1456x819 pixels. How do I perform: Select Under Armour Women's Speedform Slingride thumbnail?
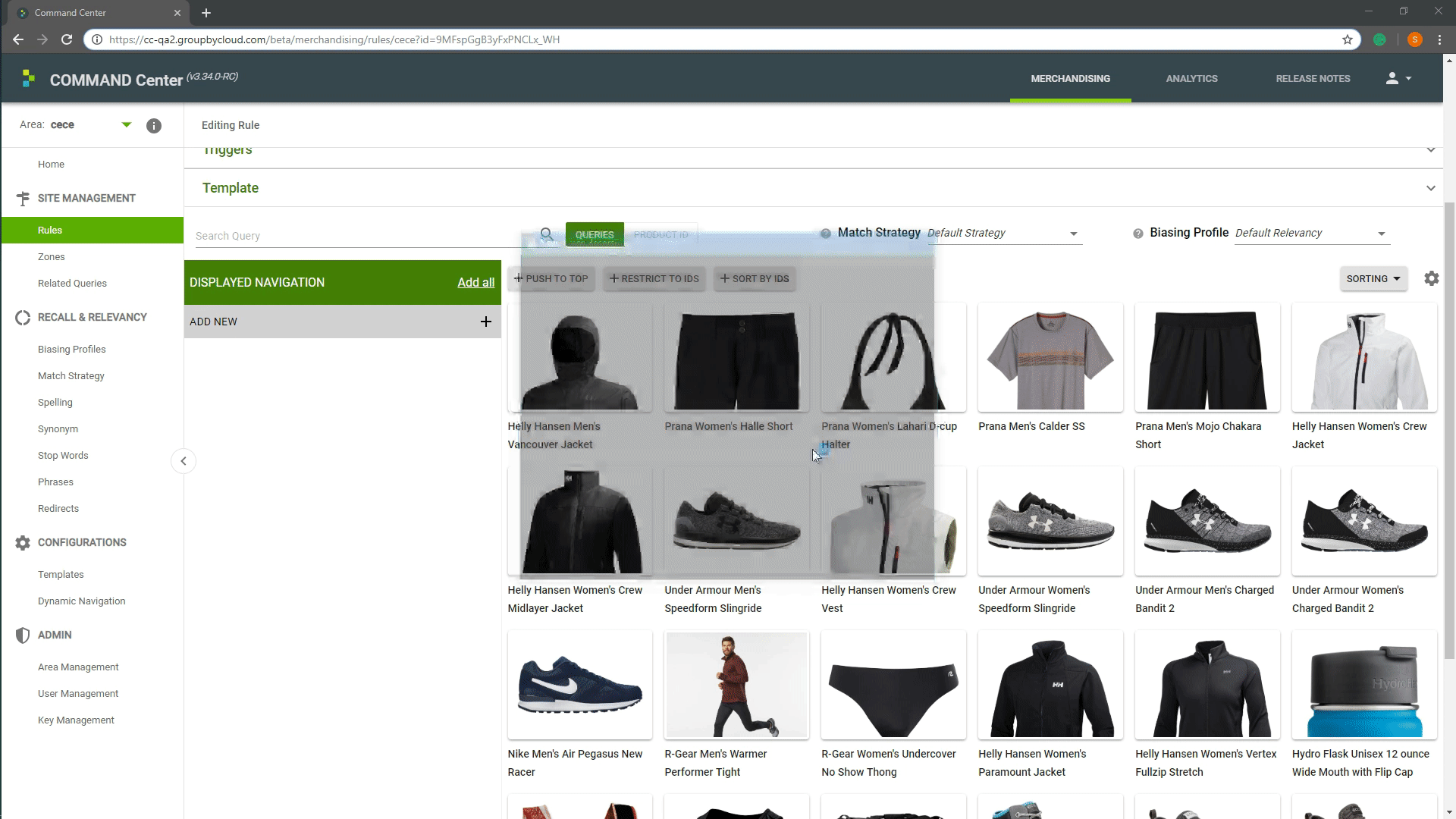[1050, 522]
